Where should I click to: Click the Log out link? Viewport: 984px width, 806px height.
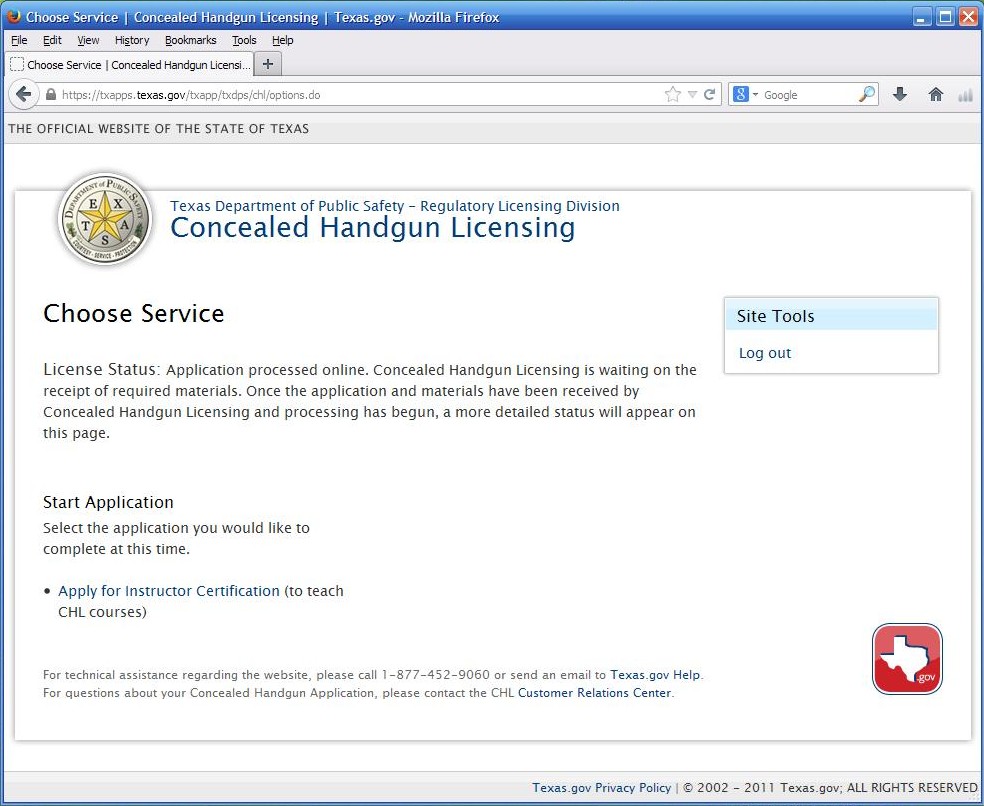pos(765,353)
